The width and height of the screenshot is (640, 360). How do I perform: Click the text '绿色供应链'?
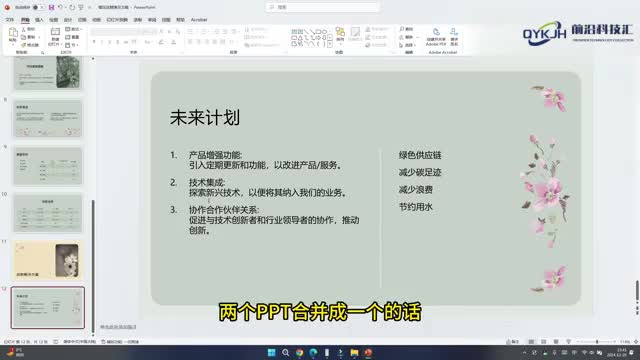(420, 155)
